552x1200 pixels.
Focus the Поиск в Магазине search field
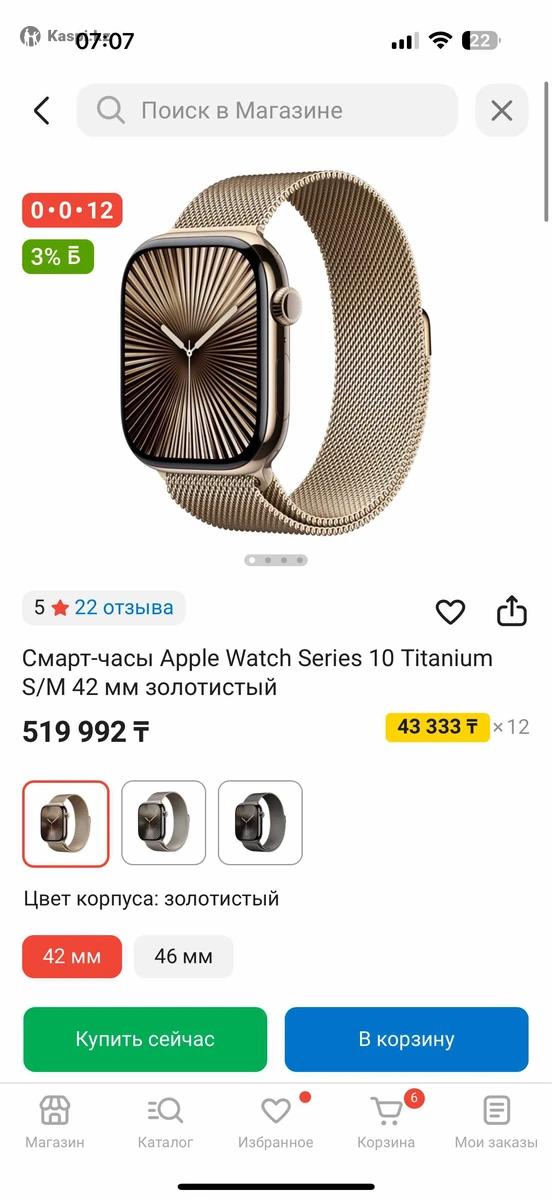pos(267,110)
